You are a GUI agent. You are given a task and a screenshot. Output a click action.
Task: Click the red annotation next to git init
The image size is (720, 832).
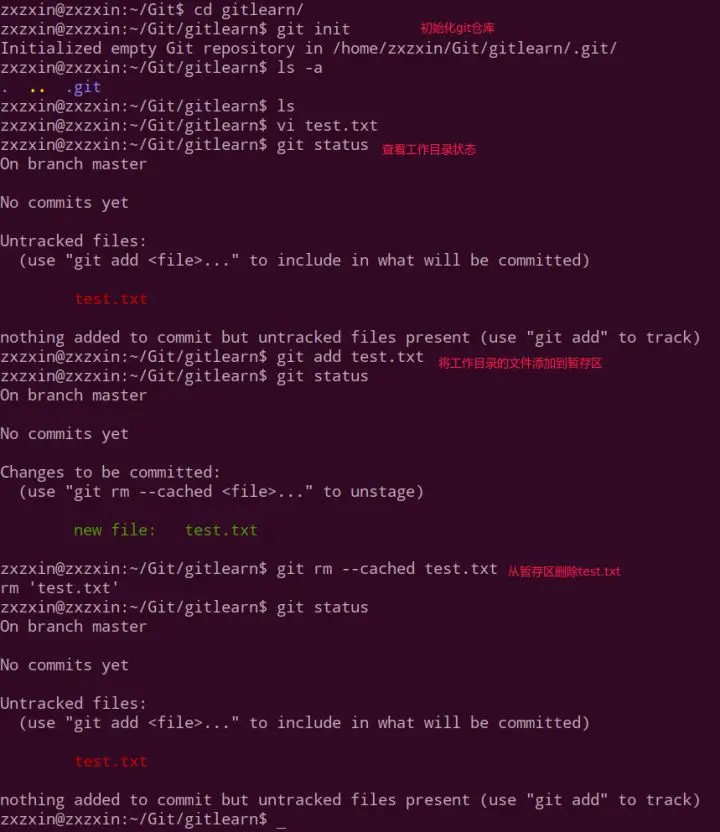[457, 28]
